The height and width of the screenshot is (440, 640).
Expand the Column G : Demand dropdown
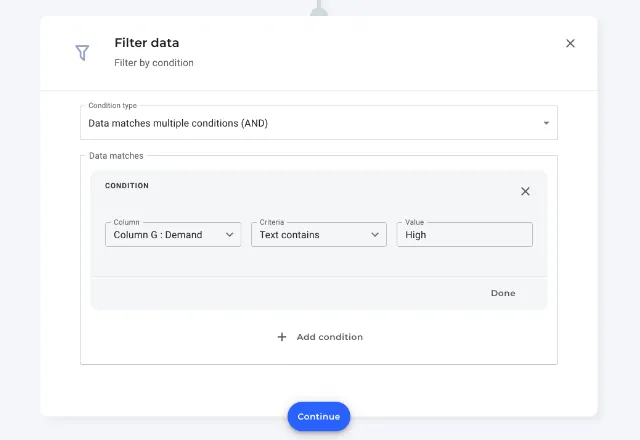point(173,235)
